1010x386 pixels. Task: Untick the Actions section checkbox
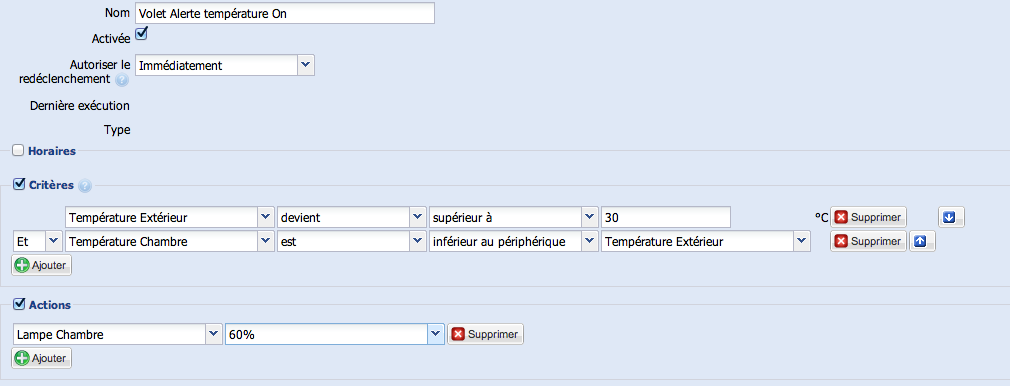click(x=19, y=304)
